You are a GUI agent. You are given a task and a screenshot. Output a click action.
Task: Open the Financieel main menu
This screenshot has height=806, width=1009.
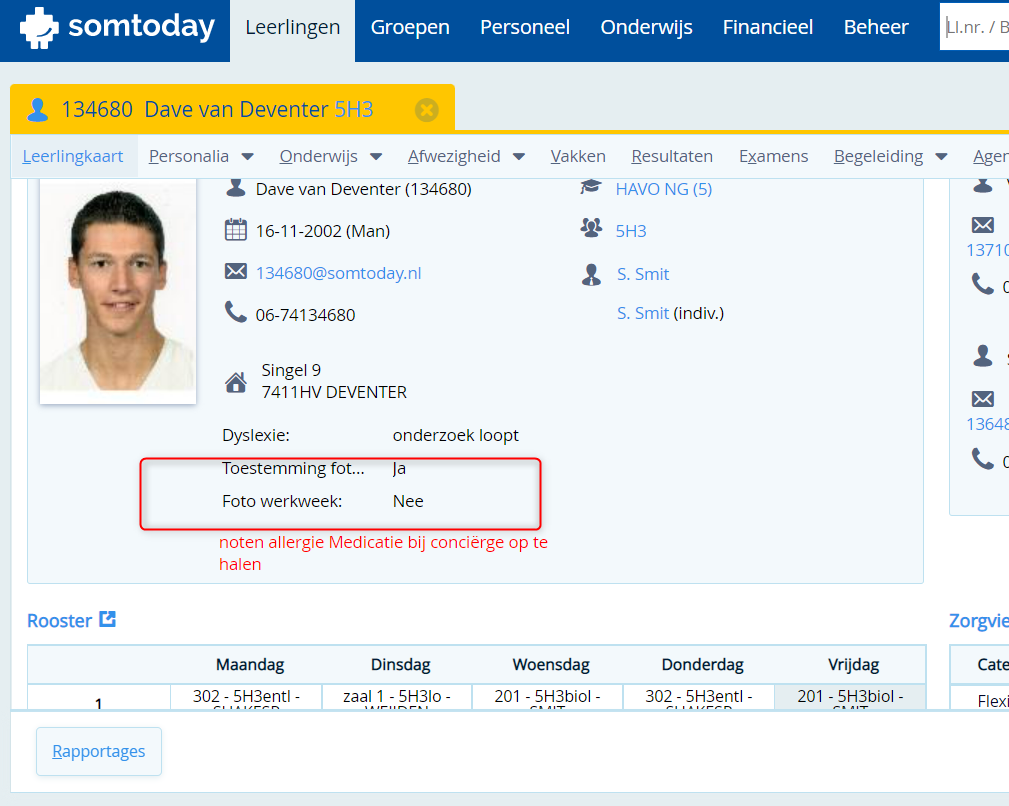[768, 28]
